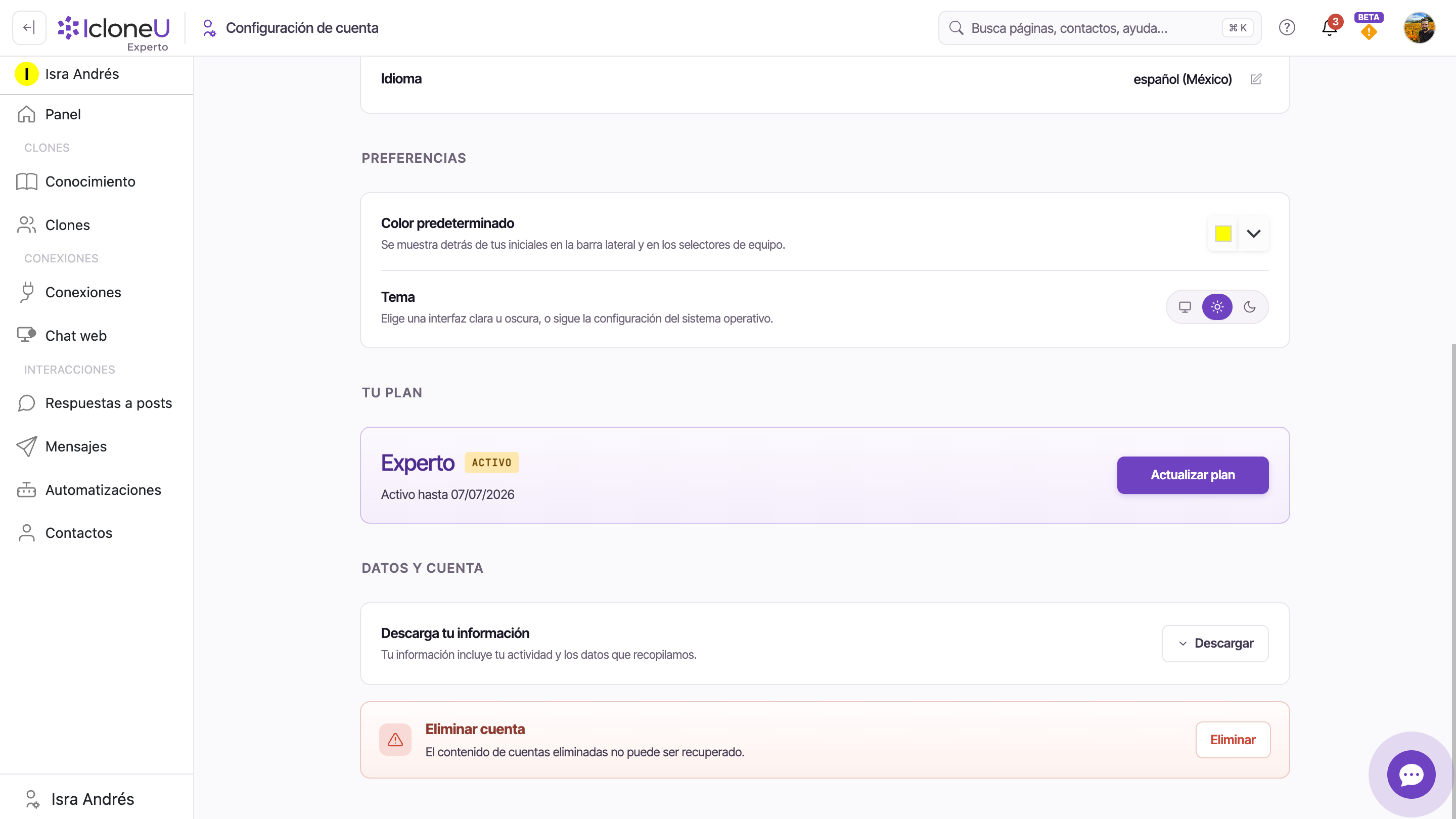Collapse the sidebar with the arrow button
This screenshot has width=1456, height=819.
point(29,28)
